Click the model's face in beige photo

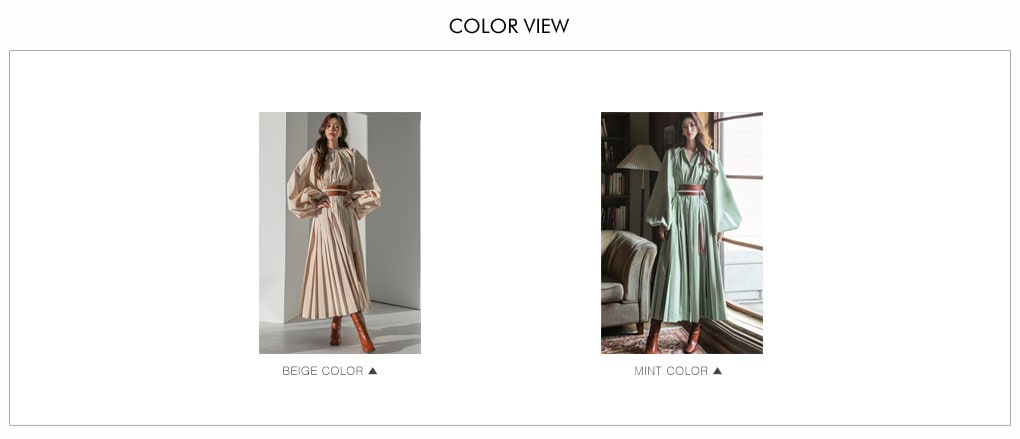333,127
